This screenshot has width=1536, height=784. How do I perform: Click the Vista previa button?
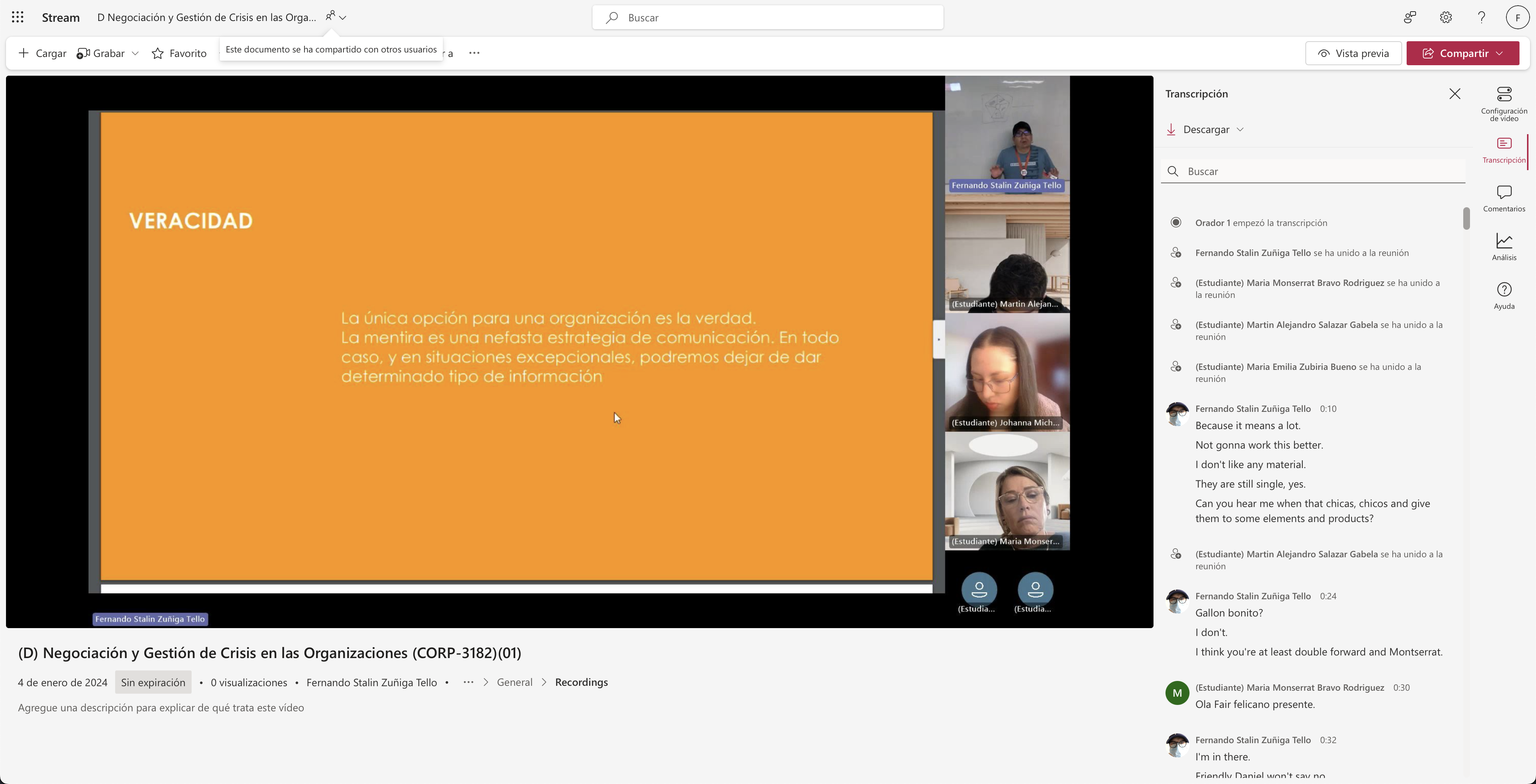point(1353,53)
